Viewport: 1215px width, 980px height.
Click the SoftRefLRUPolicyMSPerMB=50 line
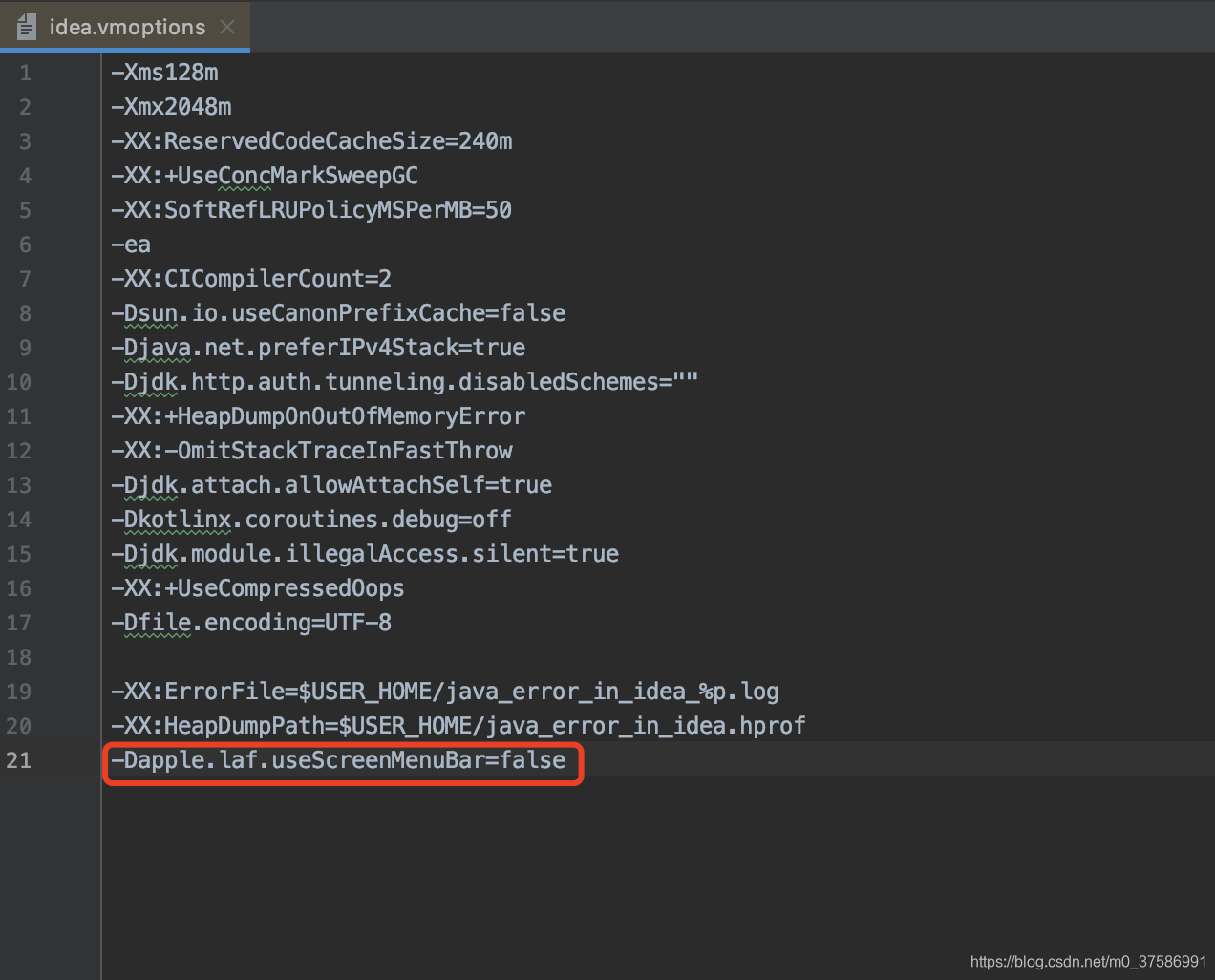[311, 210]
